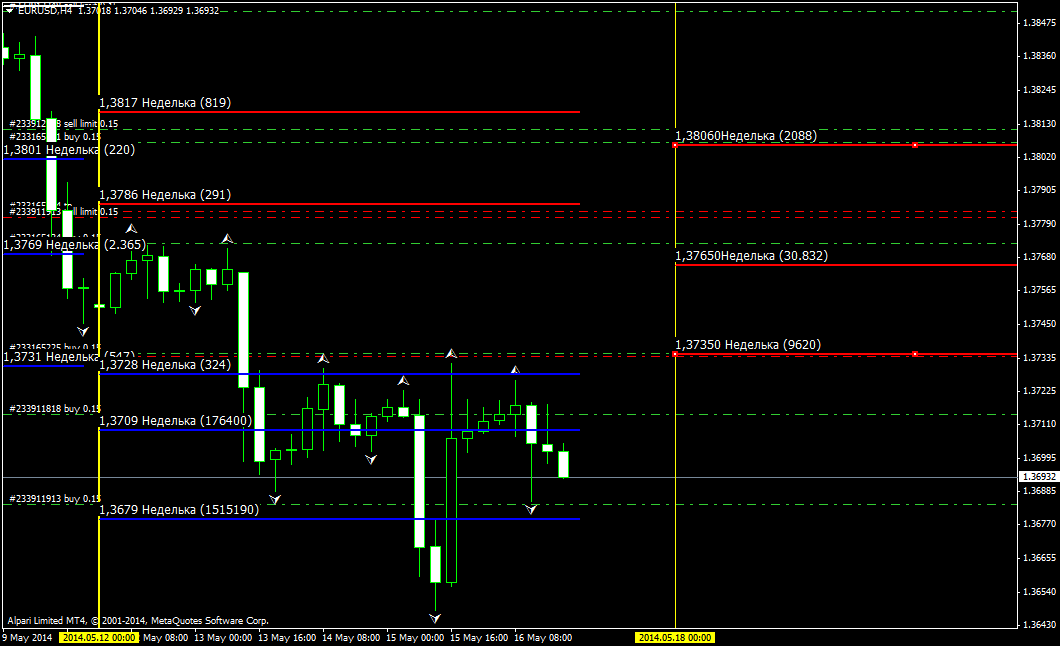Select the label '1,3769 Неделька (2.365)'
Screen dimensions: 1060x646
point(74,245)
